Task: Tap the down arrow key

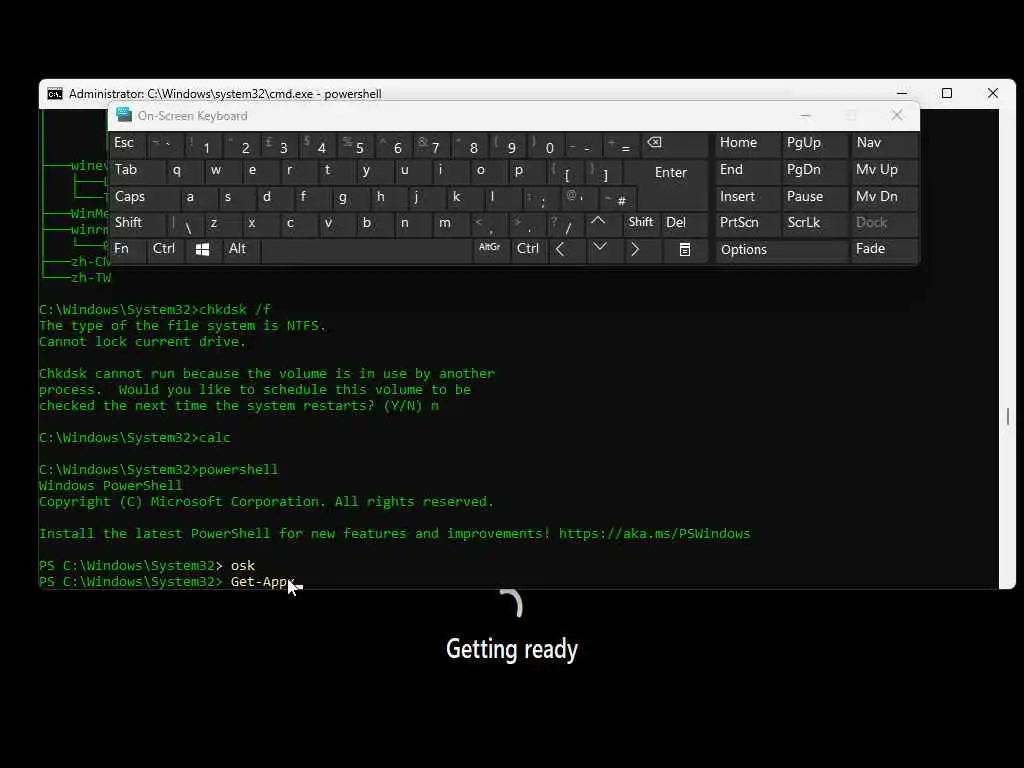Action: 600,247
